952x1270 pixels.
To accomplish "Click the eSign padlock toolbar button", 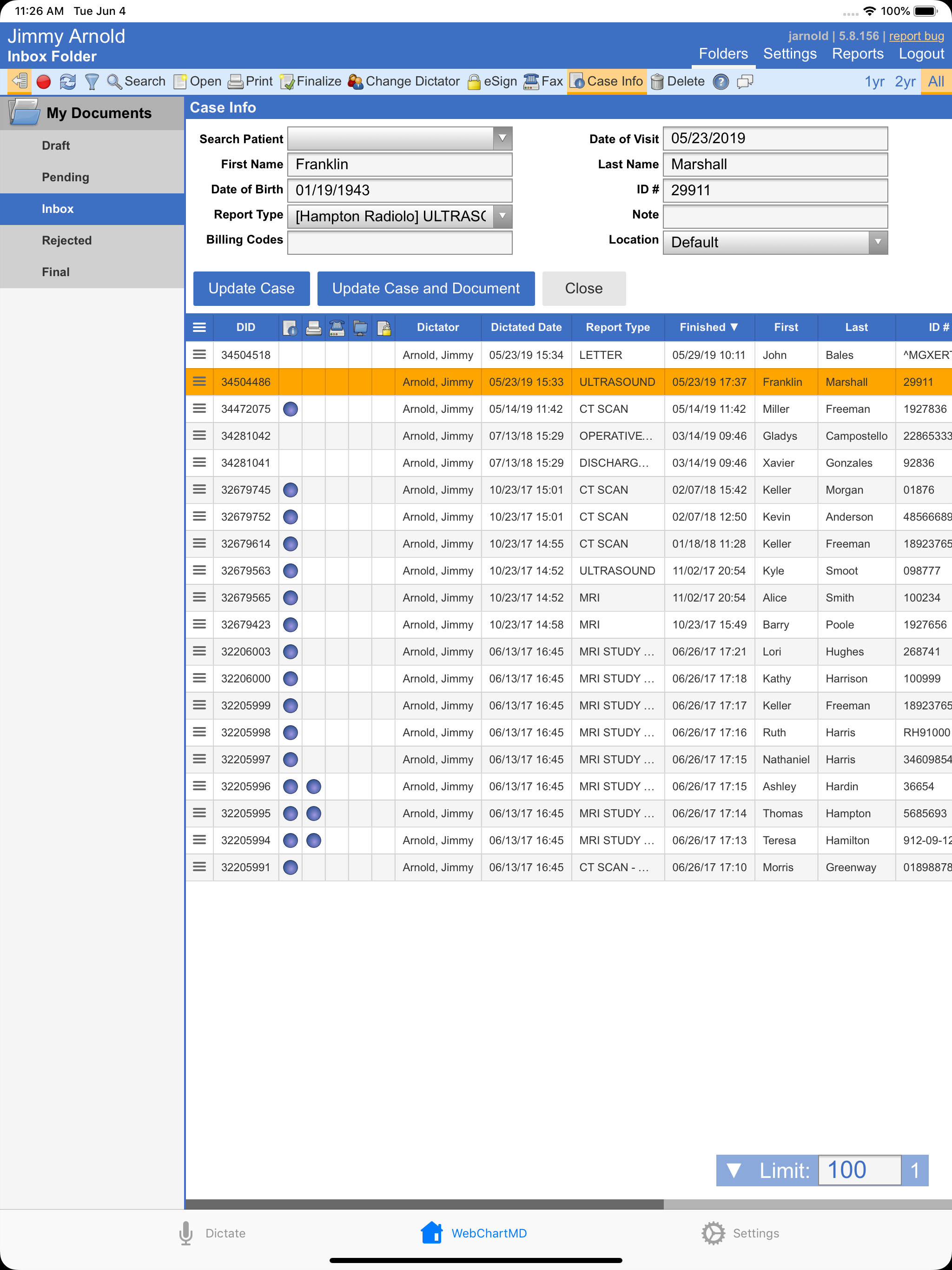I will pyautogui.click(x=492, y=81).
